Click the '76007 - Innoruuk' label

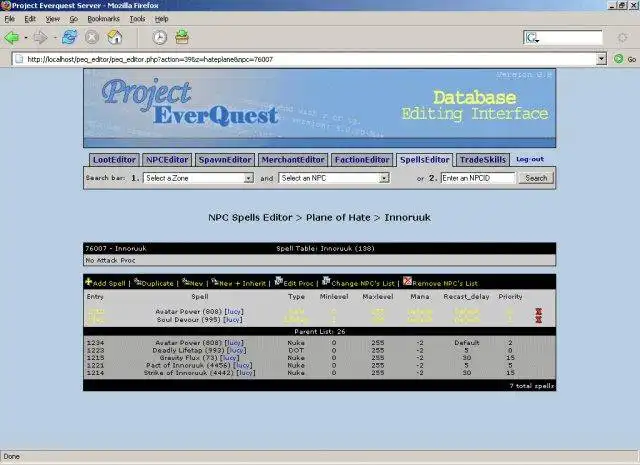coord(116,248)
